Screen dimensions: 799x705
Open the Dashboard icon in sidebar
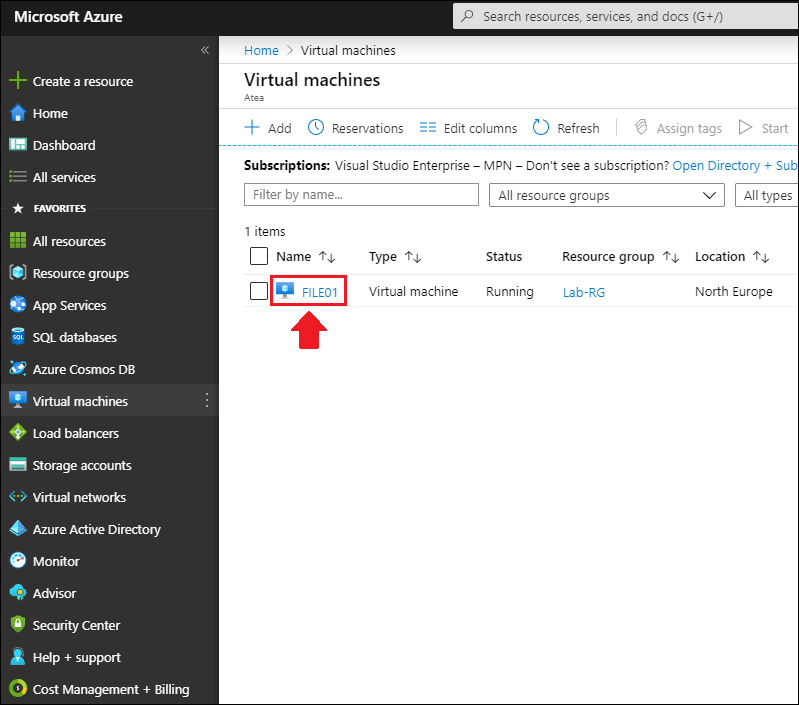18,145
